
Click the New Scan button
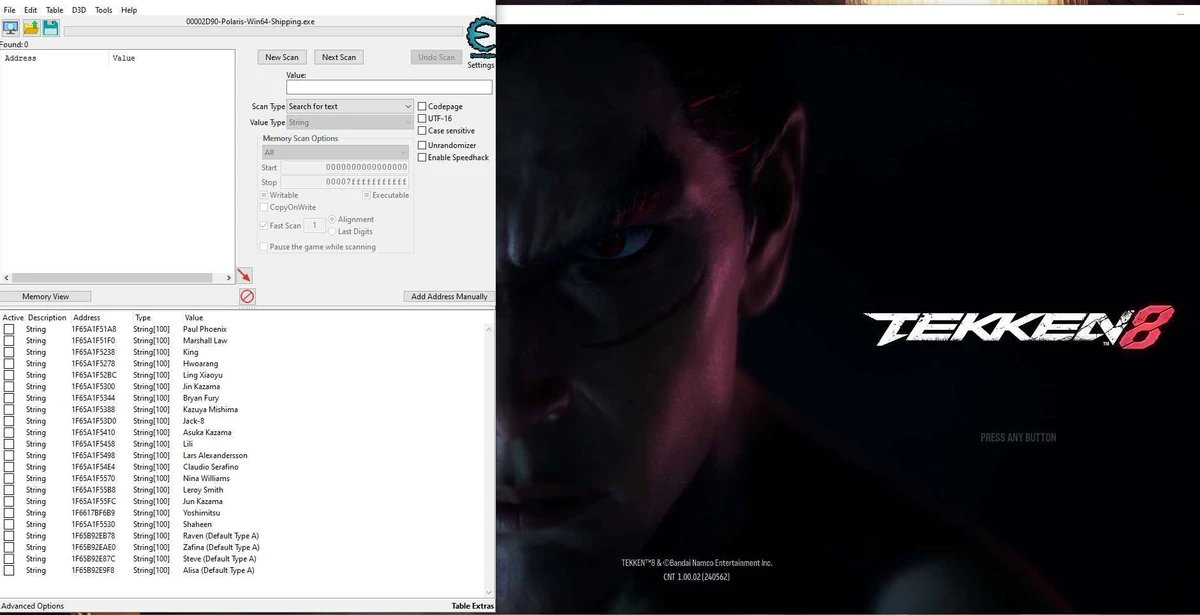(x=281, y=57)
